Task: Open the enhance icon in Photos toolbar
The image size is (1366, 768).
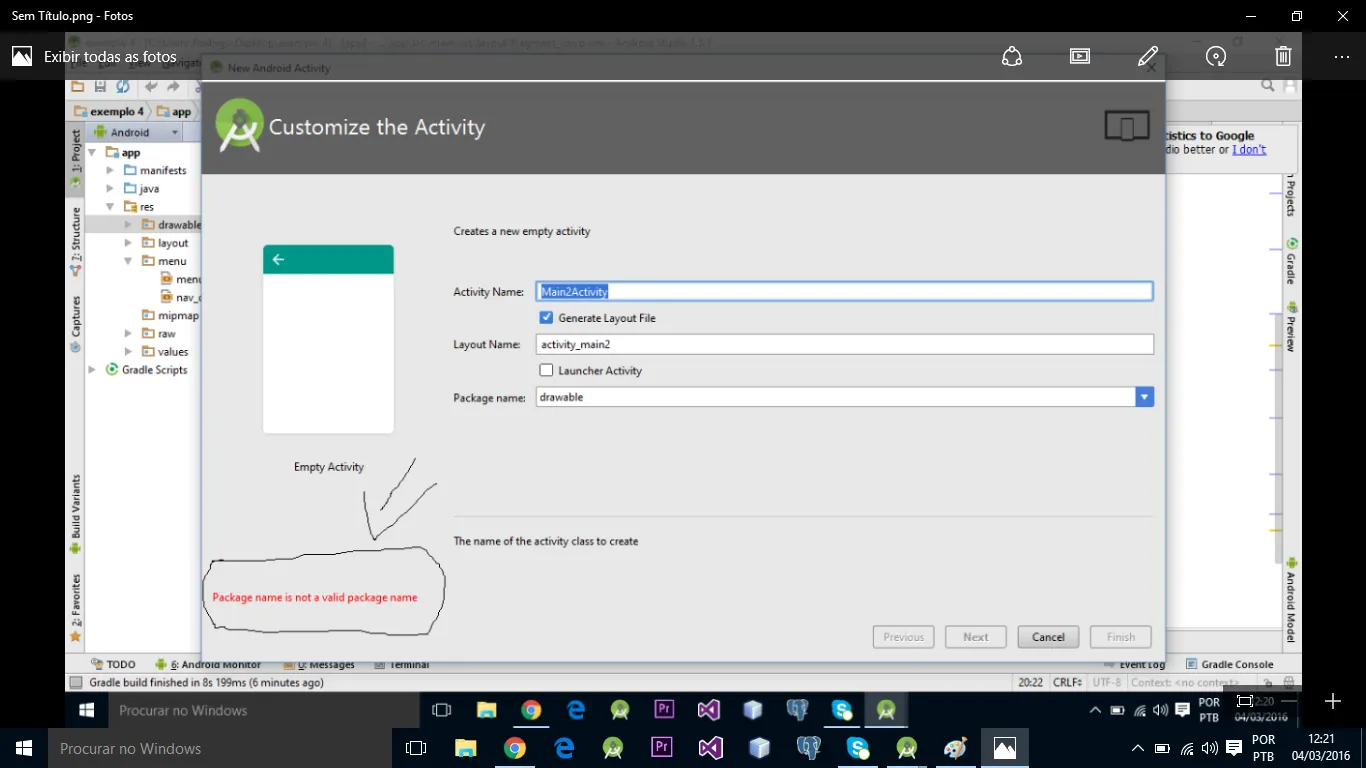Action: click(x=1216, y=56)
